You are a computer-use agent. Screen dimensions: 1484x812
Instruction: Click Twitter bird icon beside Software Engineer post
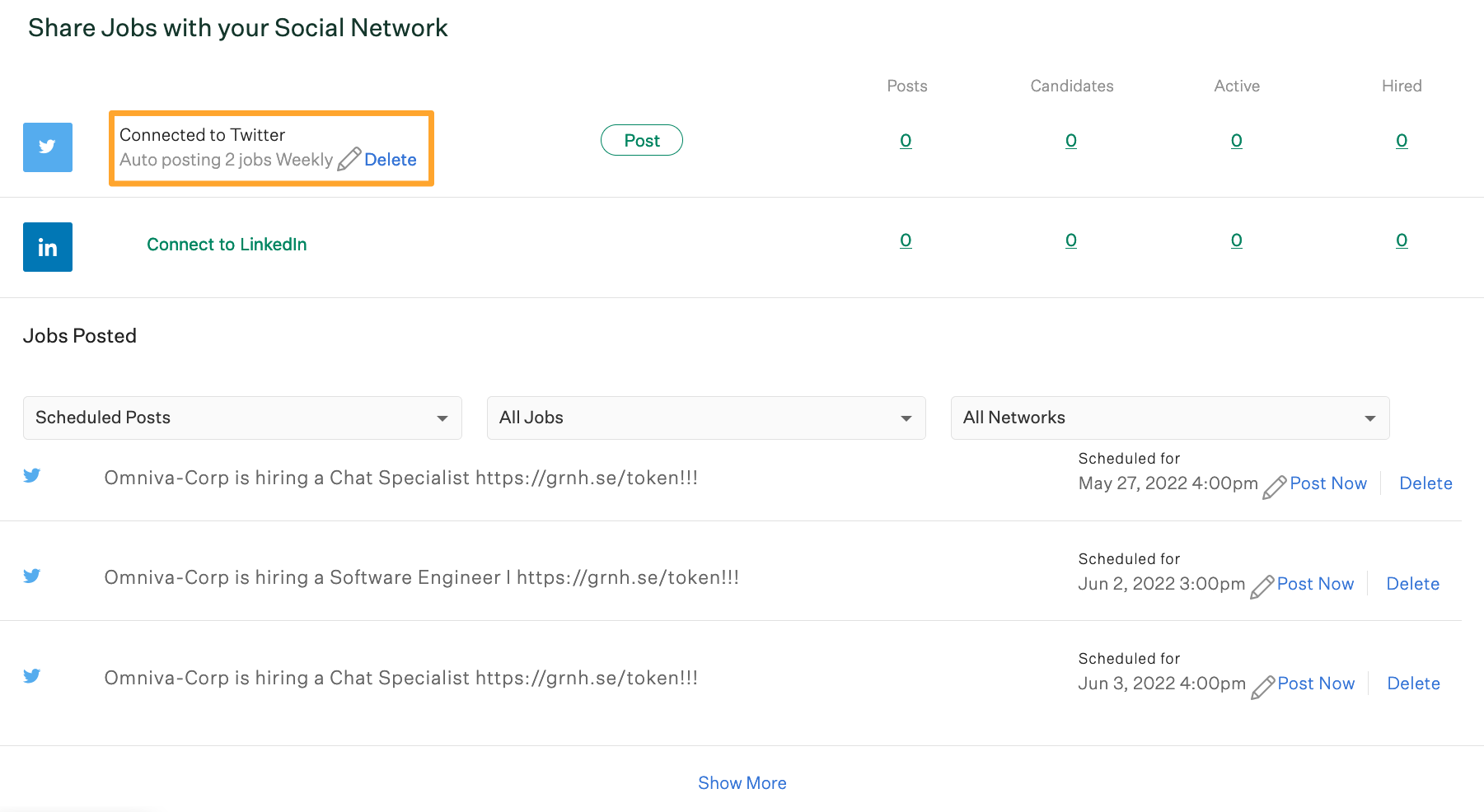coord(32,576)
